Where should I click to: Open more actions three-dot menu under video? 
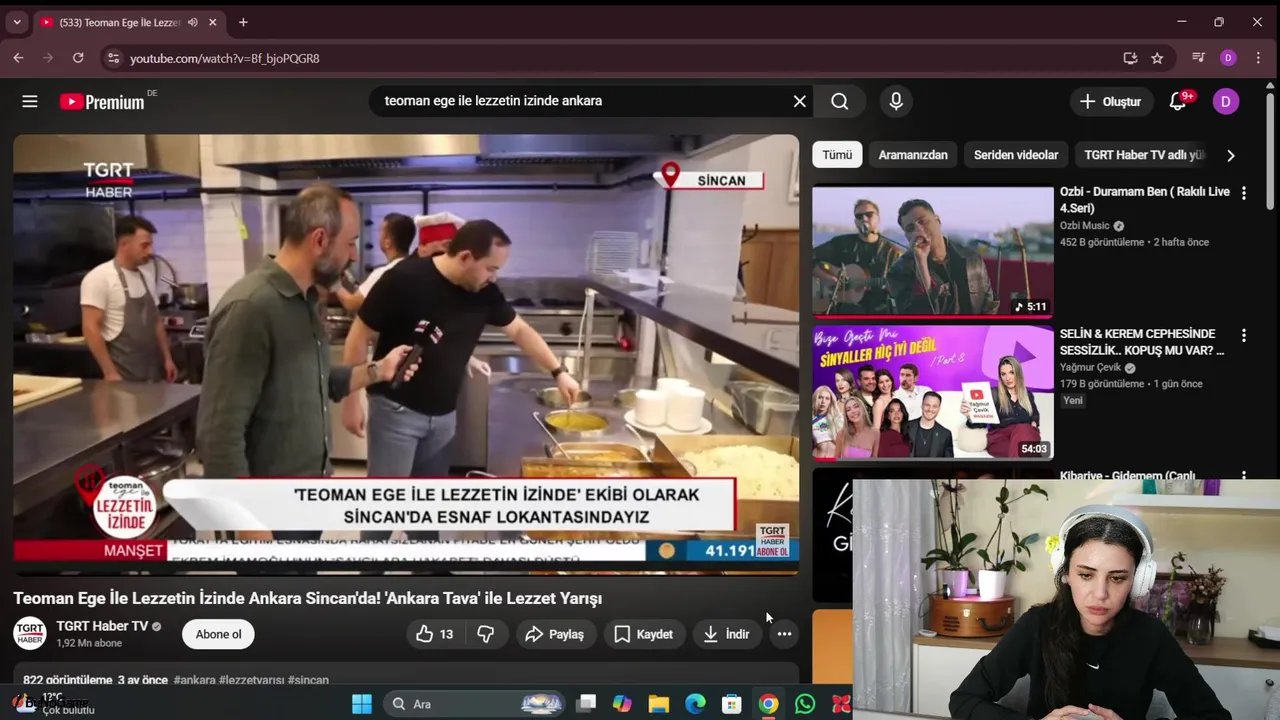784,634
